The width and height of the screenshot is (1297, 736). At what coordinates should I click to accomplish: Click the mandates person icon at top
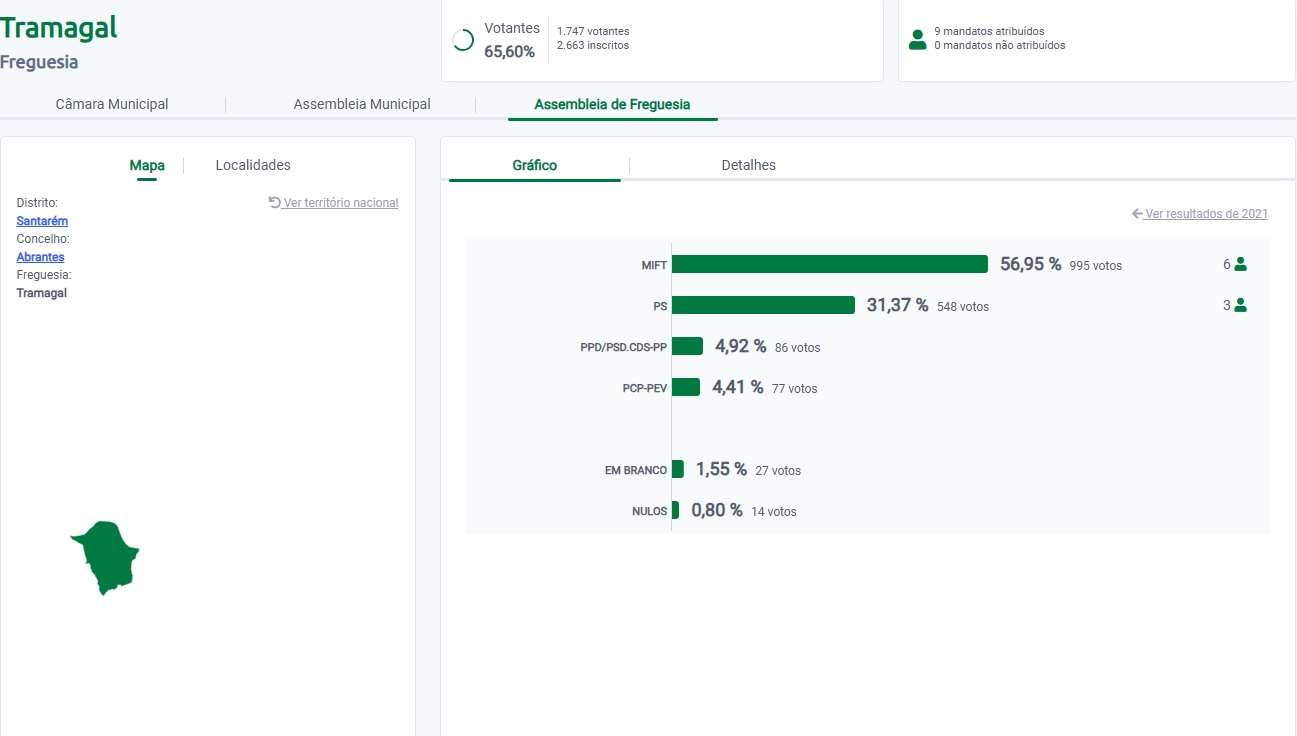917,39
